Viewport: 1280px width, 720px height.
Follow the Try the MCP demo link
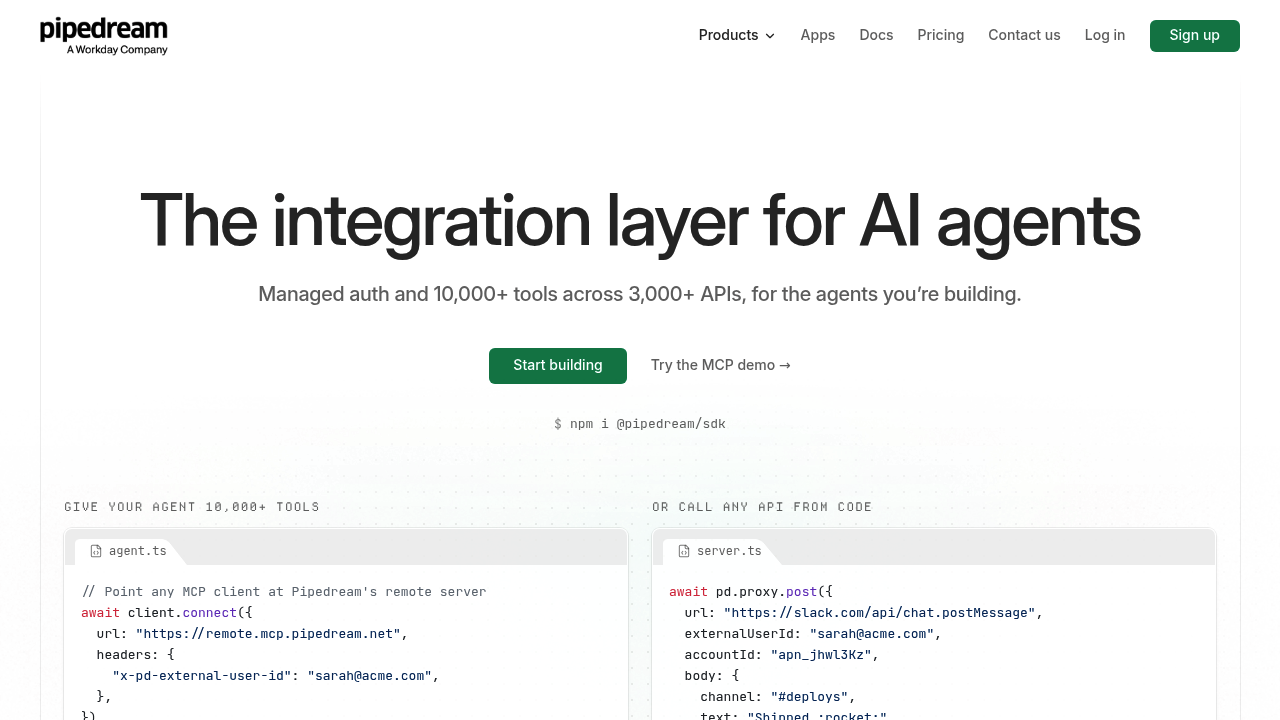pyautogui.click(x=721, y=365)
